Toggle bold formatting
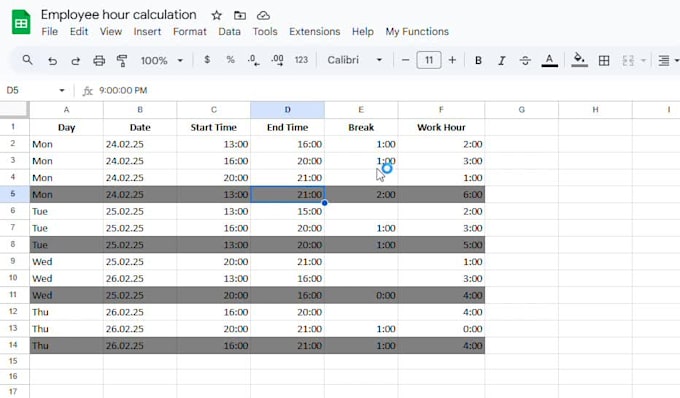680x398 pixels. click(x=478, y=60)
